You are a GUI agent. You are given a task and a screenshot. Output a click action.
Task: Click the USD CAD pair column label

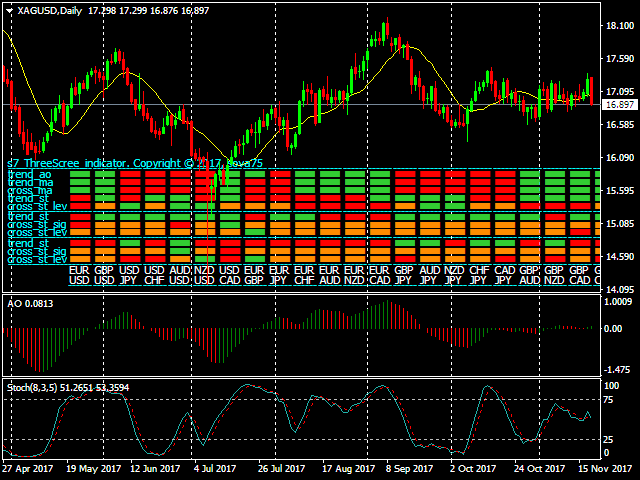coord(229,275)
